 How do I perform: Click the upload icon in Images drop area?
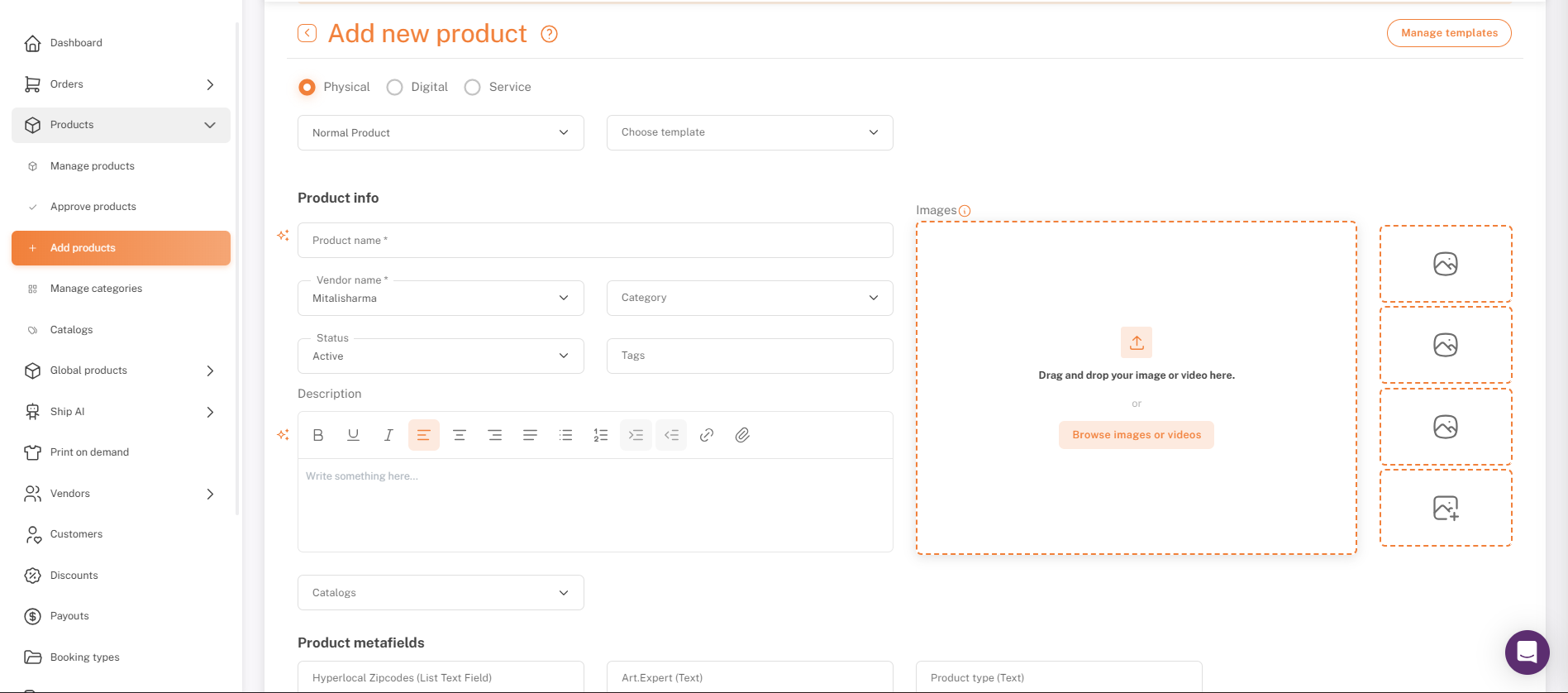click(1137, 342)
